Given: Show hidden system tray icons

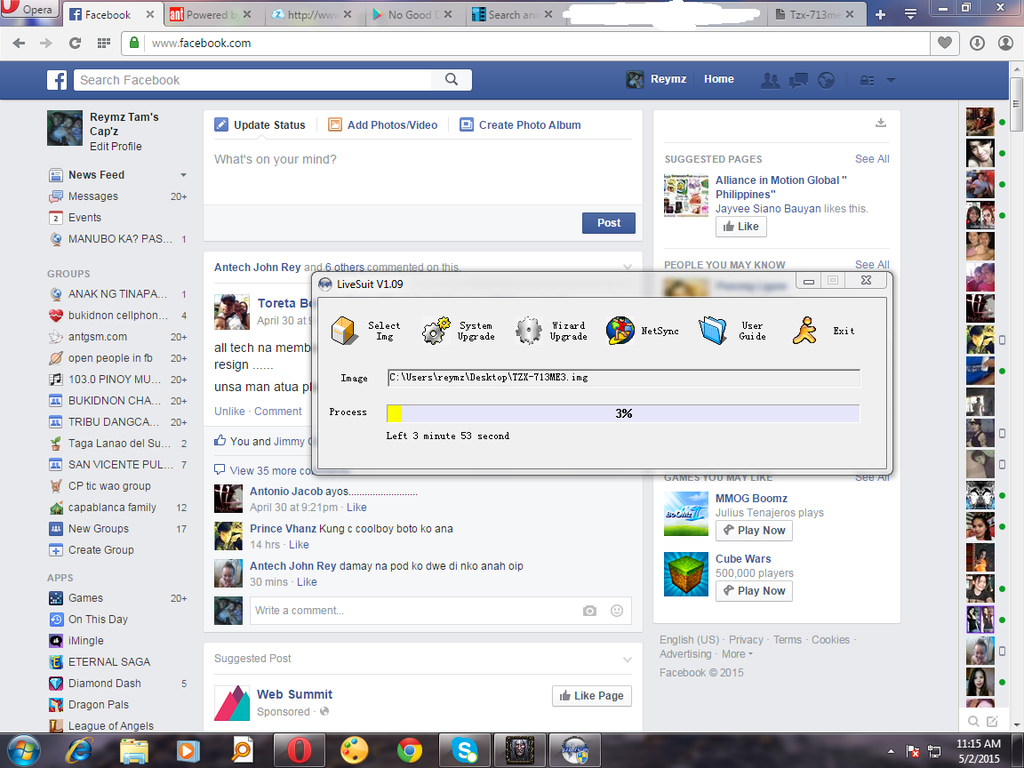Looking at the screenshot, I should 891,752.
